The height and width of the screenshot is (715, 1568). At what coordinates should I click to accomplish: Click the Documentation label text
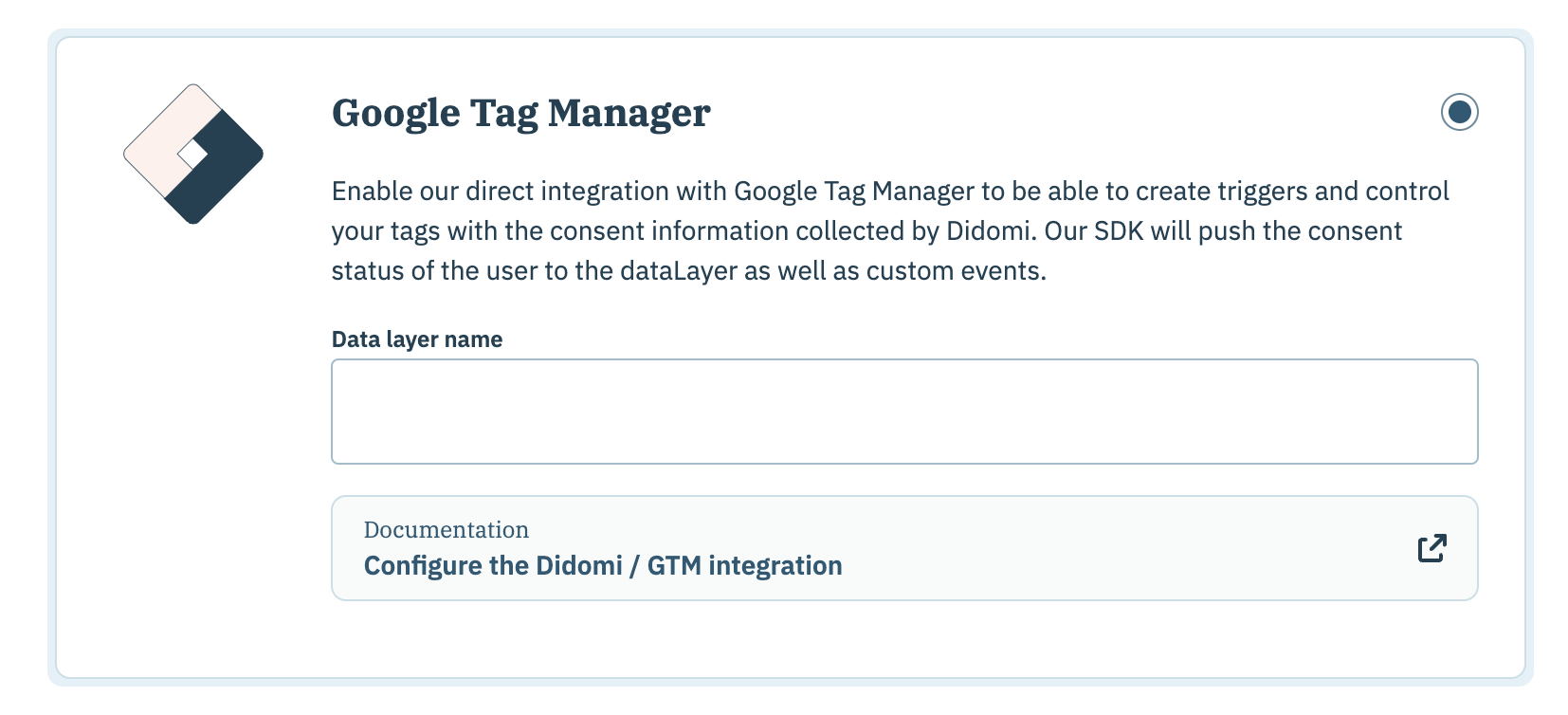click(447, 529)
